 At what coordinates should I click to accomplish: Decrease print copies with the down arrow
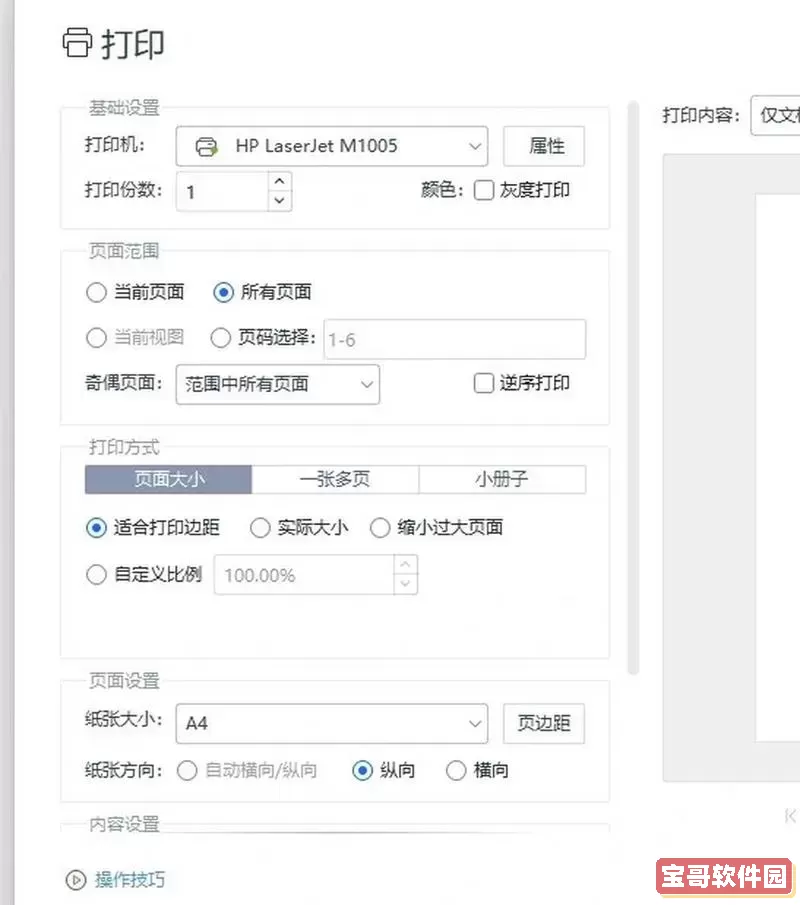280,201
